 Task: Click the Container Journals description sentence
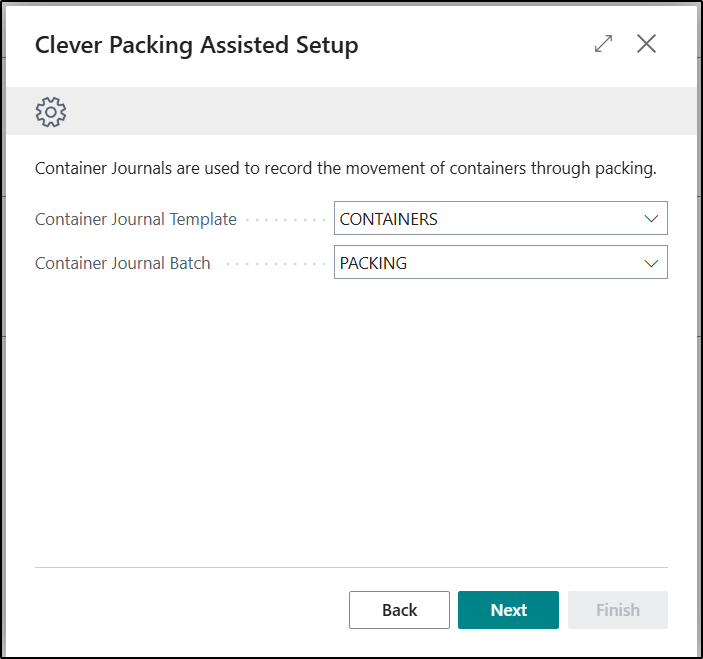pos(345,168)
